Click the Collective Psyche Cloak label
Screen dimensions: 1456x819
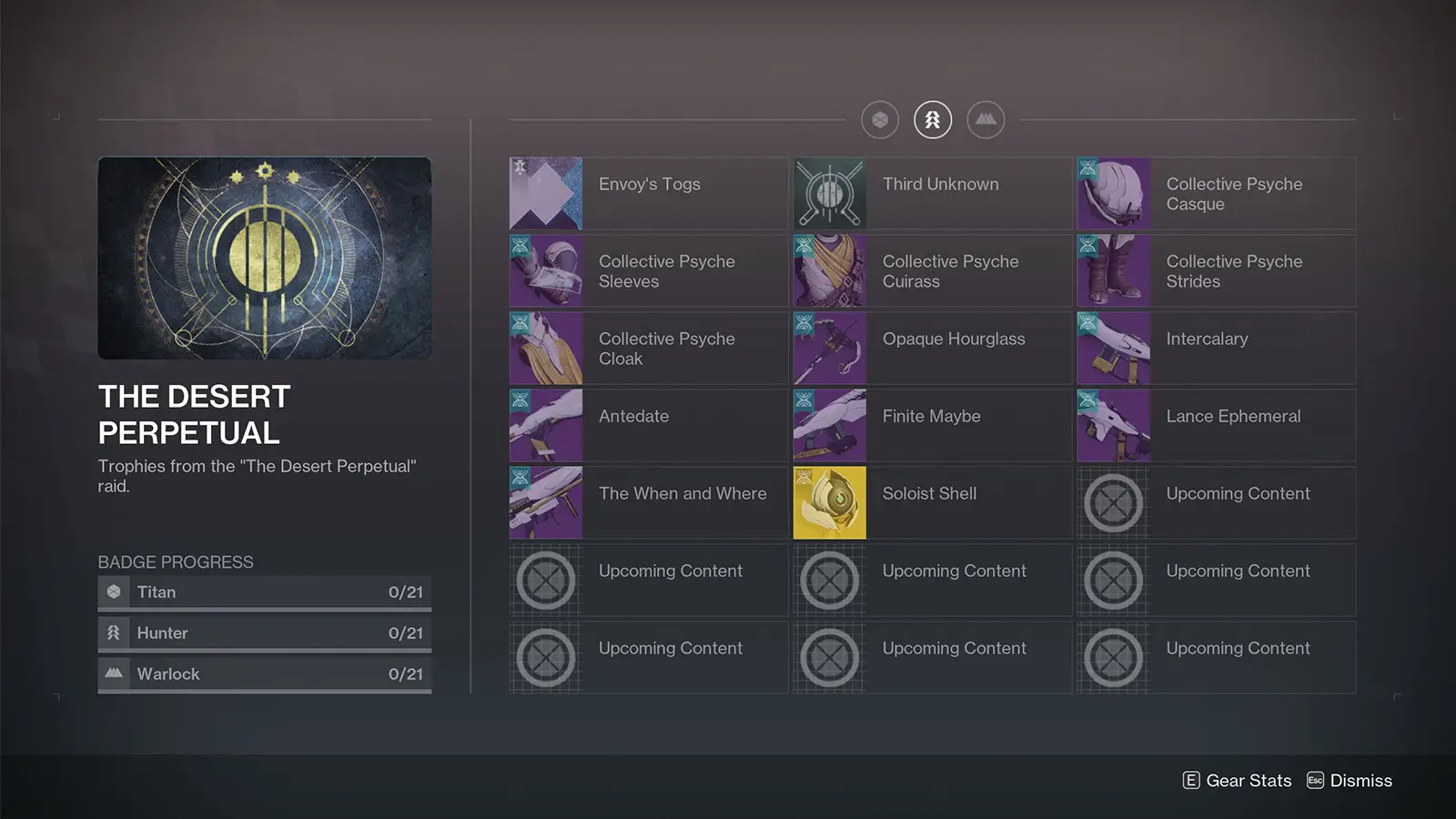click(x=666, y=349)
